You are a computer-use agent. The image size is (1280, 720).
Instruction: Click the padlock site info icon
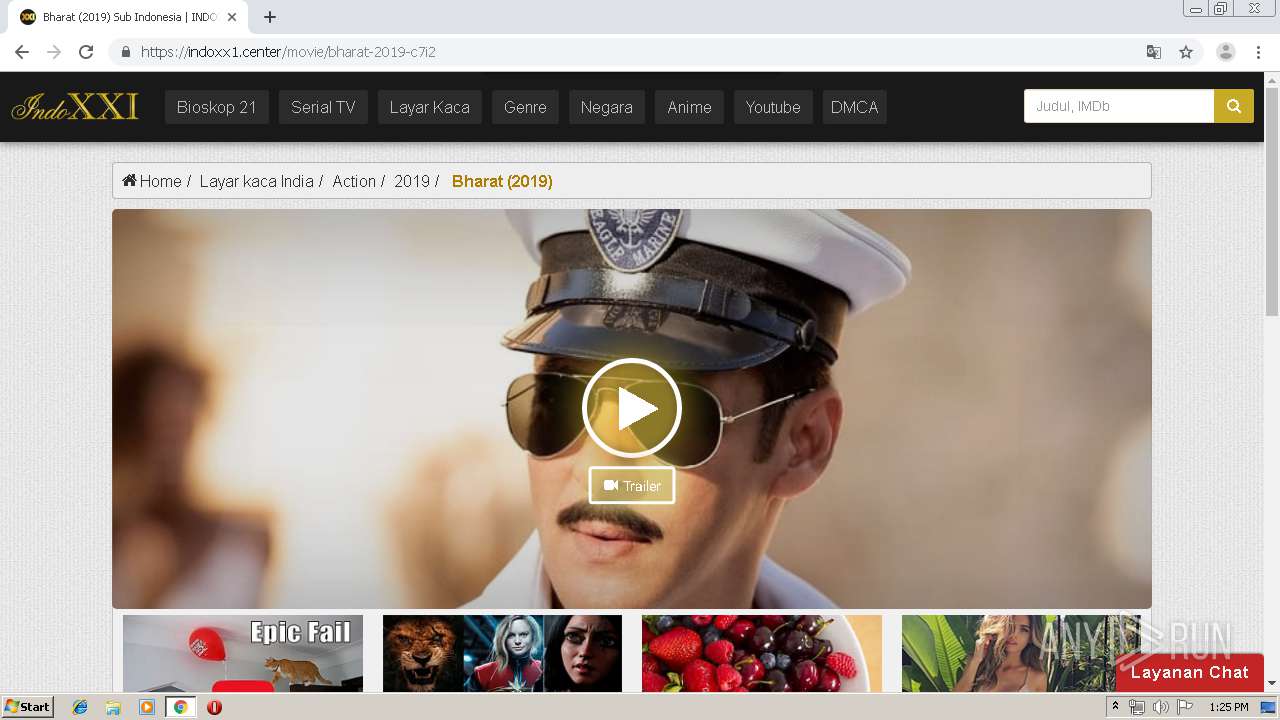click(125, 52)
